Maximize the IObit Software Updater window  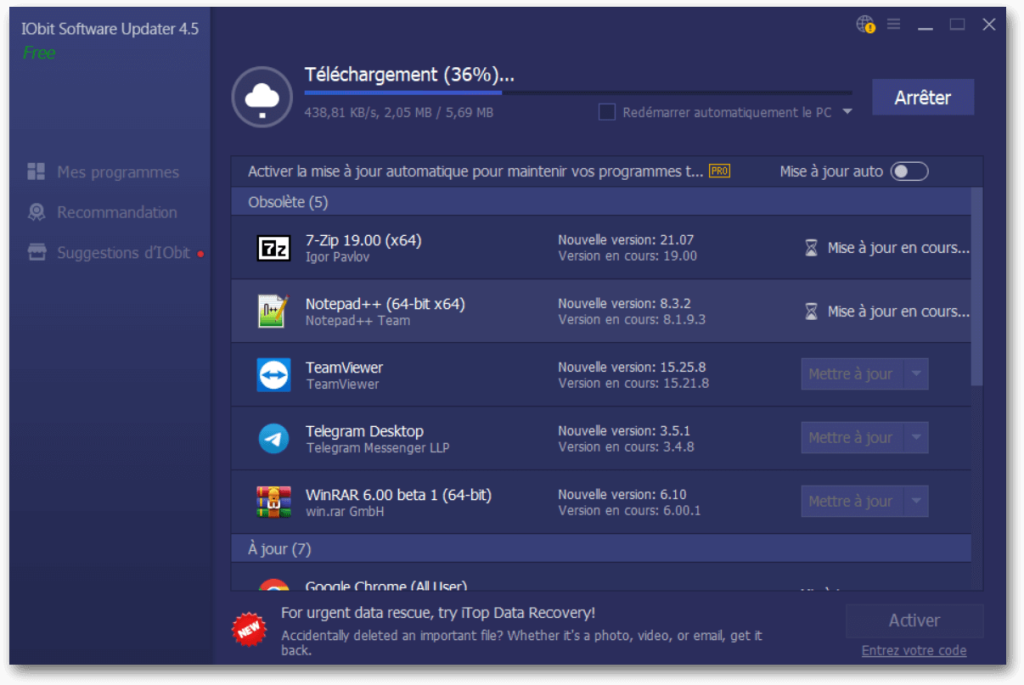957,25
